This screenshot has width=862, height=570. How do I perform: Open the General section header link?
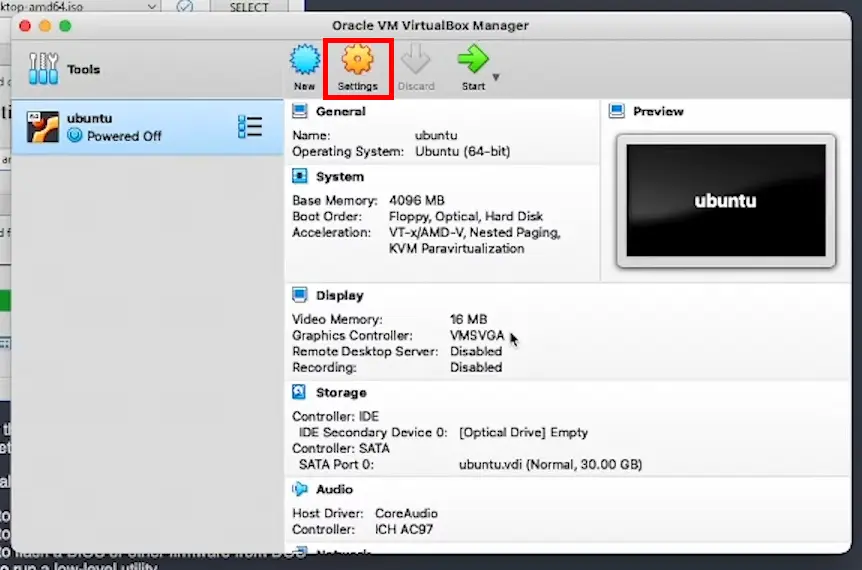point(341,112)
